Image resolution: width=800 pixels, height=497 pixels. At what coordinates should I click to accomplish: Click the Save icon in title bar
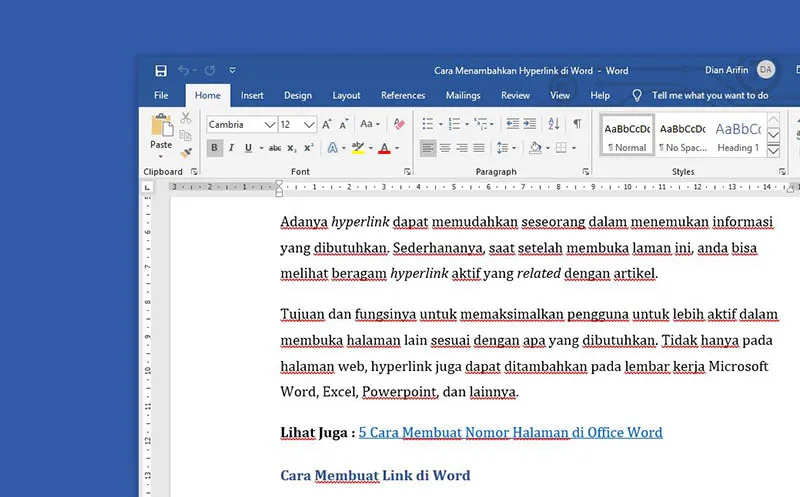[x=161, y=71]
